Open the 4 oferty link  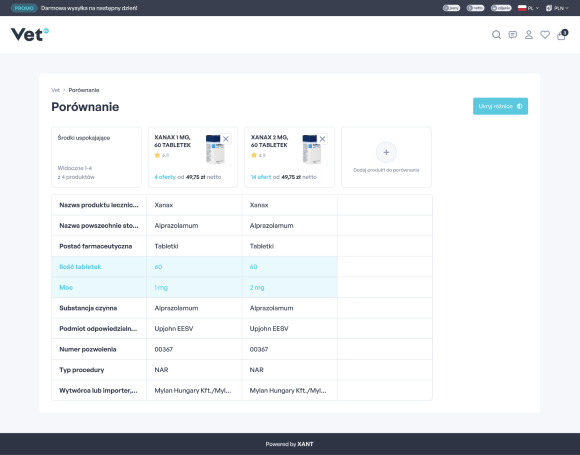[x=165, y=177]
